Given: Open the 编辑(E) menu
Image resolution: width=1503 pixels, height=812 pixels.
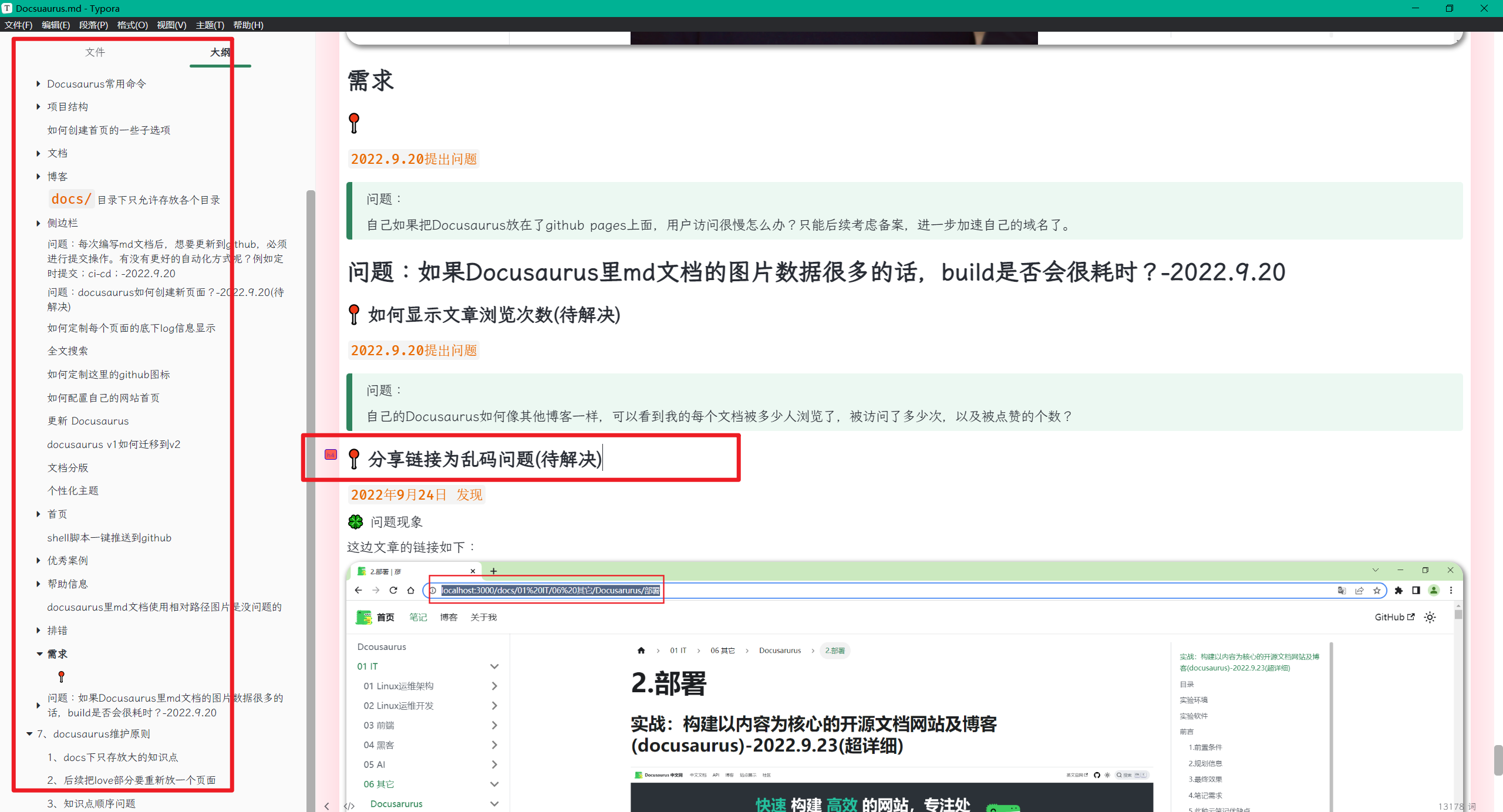Looking at the screenshot, I should (x=56, y=25).
